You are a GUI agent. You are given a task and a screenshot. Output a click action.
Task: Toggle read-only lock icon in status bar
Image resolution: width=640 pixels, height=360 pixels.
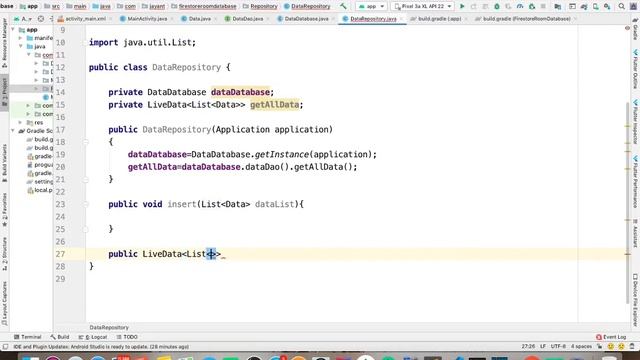point(600,347)
